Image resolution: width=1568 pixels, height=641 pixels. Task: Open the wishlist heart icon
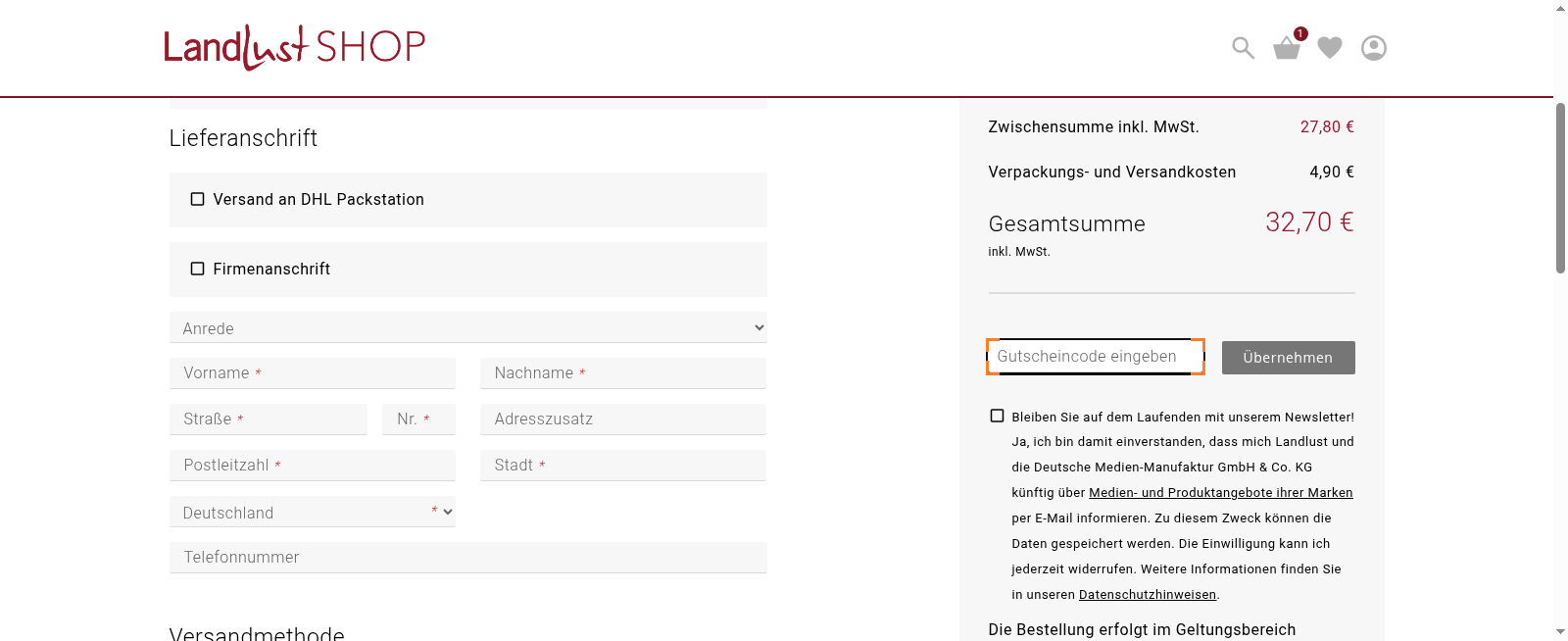click(1329, 48)
